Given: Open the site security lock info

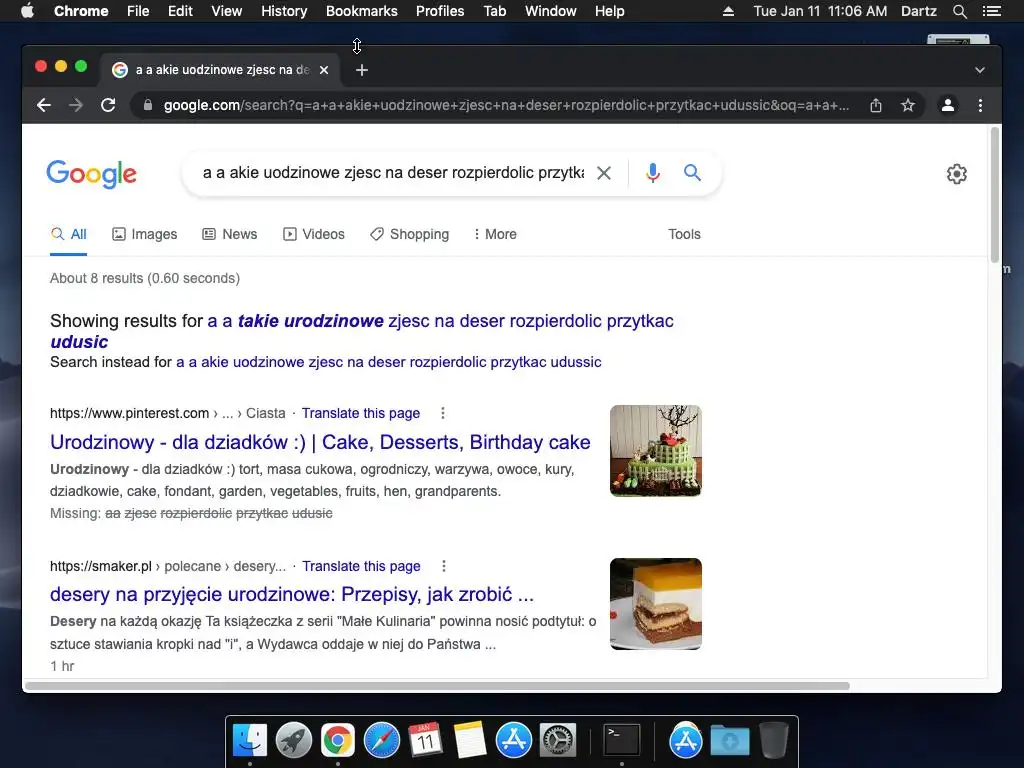Looking at the screenshot, I should [148, 105].
